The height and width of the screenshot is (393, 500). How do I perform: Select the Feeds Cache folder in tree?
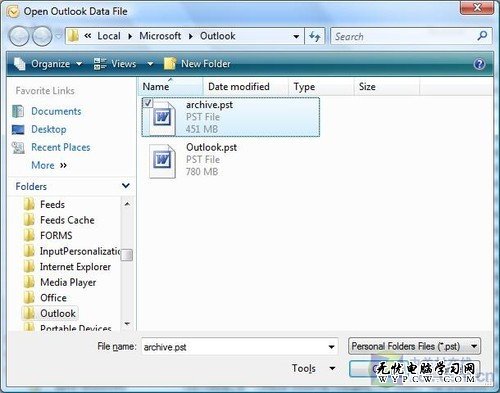pos(67,220)
